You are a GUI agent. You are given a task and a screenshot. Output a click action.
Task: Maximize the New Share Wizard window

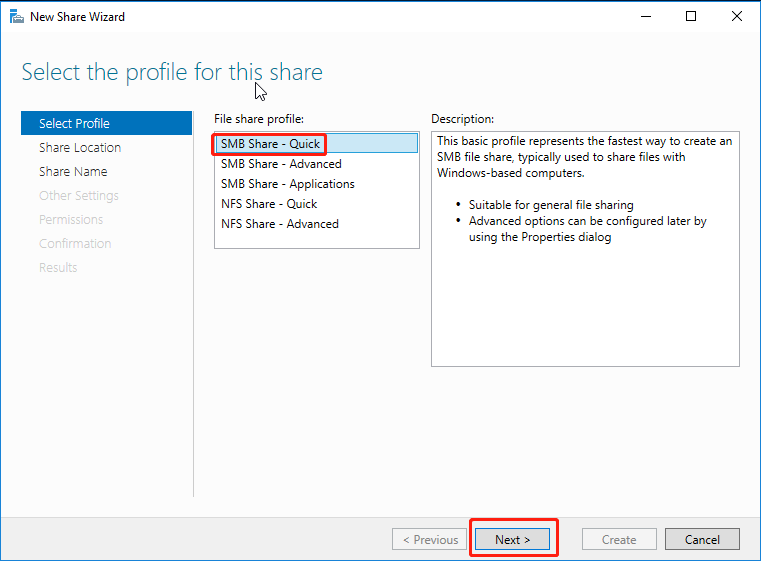point(691,17)
